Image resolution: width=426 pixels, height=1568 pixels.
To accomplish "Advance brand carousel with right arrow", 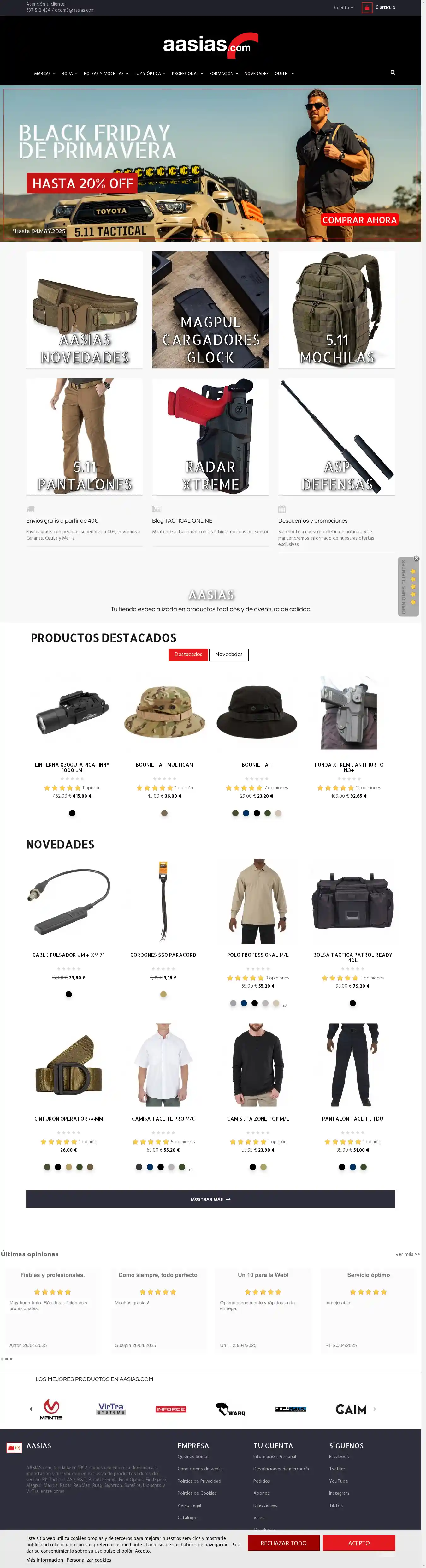I will coord(375,1409).
